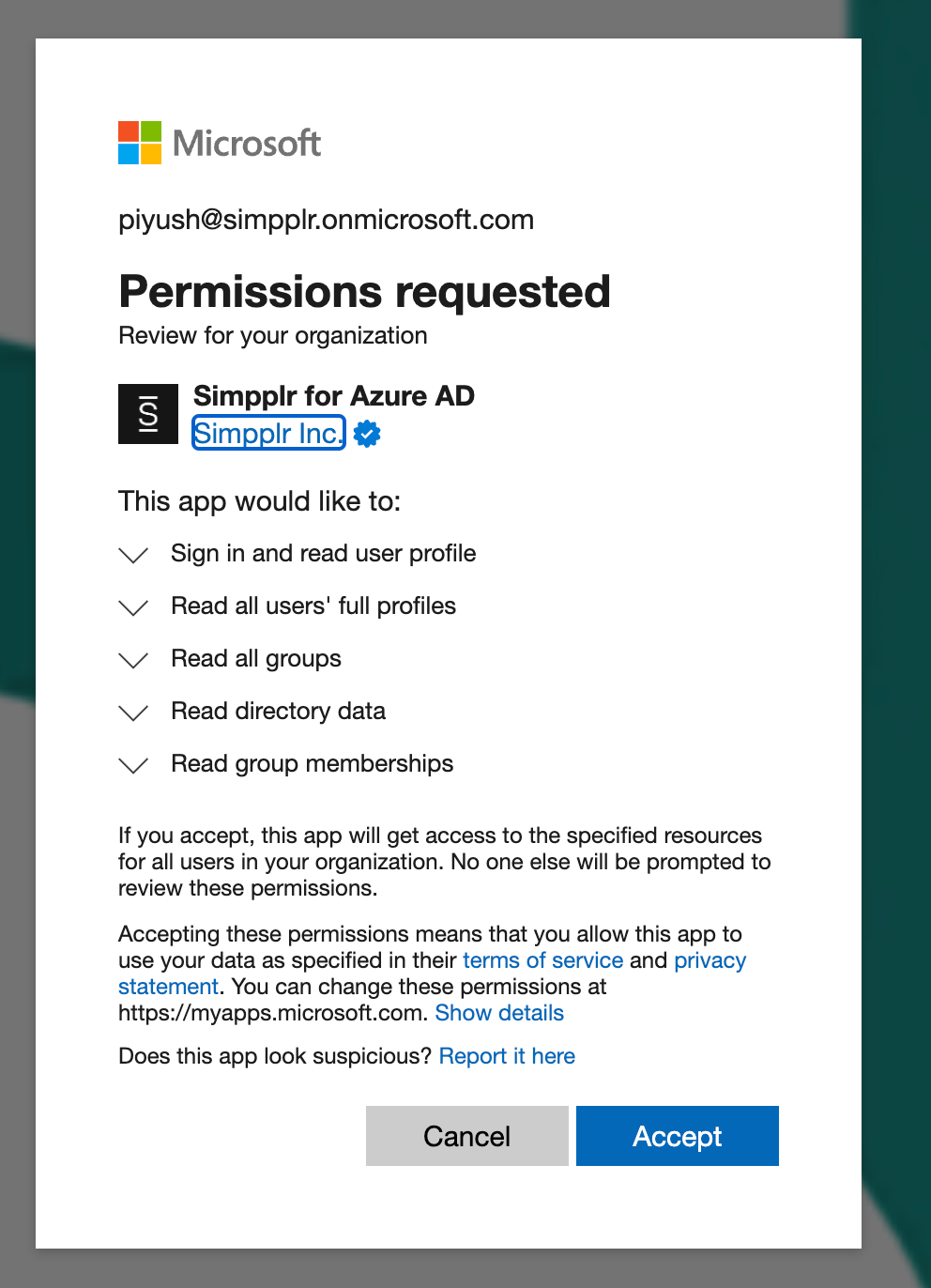Expand the 'Read directory data' chevron

(134, 713)
